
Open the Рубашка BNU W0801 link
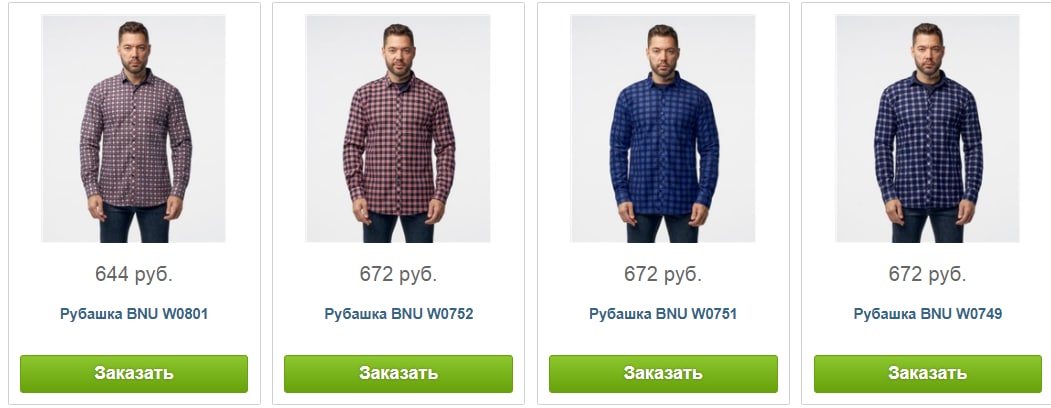(x=134, y=314)
